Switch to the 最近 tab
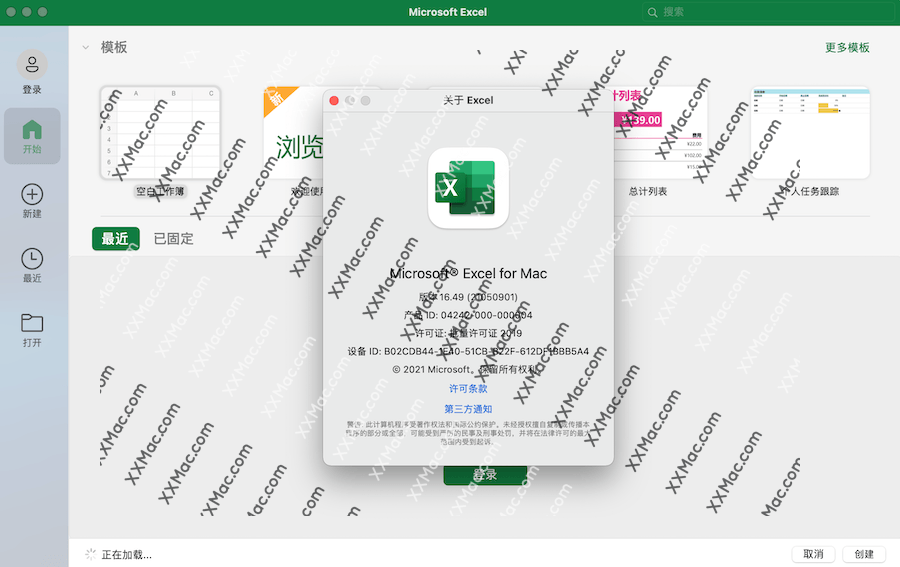This screenshot has width=900, height=567. click(x=115, y=239)
